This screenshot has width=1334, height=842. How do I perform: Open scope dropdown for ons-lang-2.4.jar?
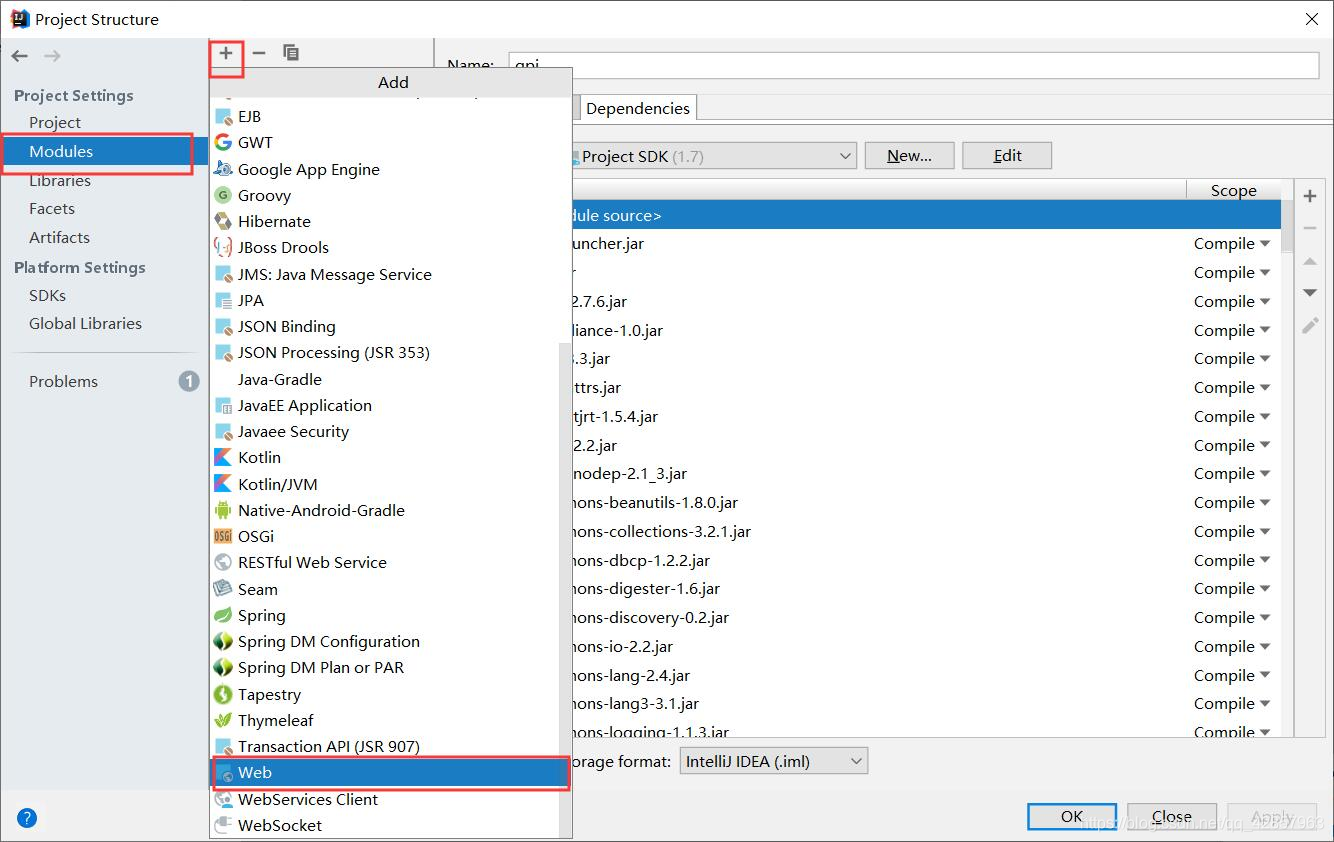point(1232,675)
